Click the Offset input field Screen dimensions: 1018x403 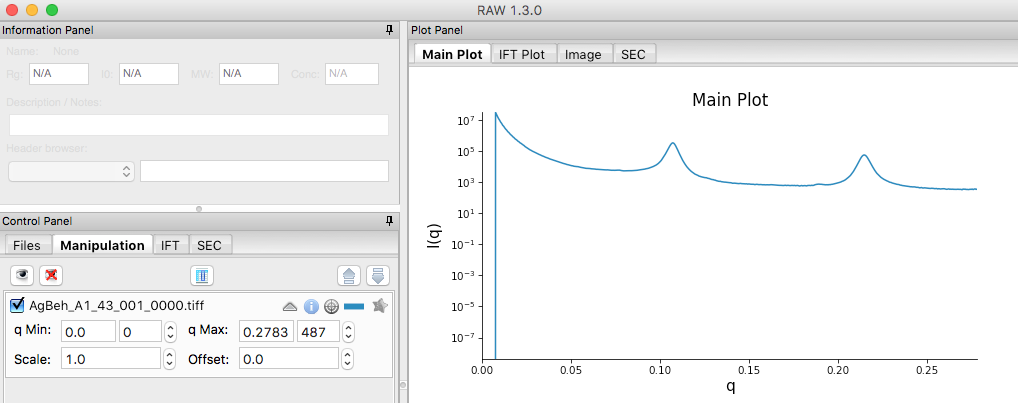coord(289,358)
